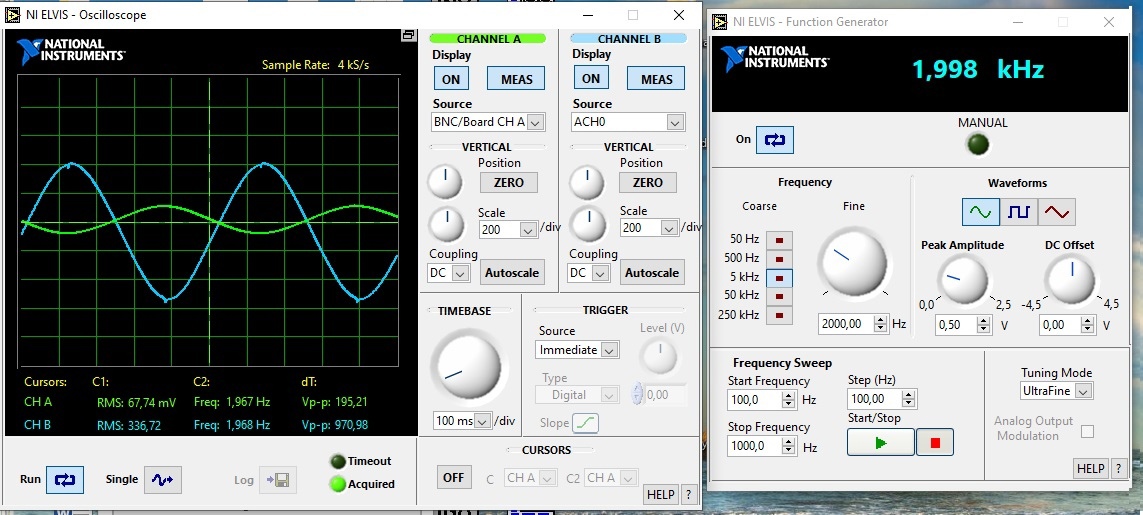The image size is (1143, 515).
Task: Click the 1,998 kHz frequency readout
Action: pyautogui.click(x=978, y=69)
